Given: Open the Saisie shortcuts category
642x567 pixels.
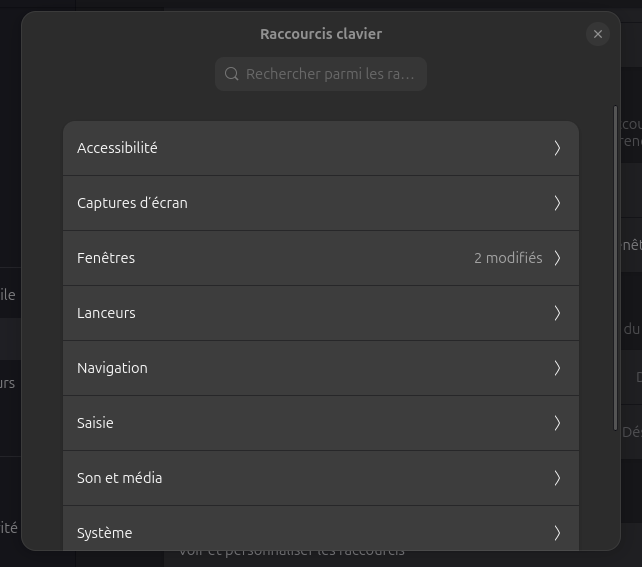Looking at the screenshot, I should pyautogui.click(x=300, y=423).
